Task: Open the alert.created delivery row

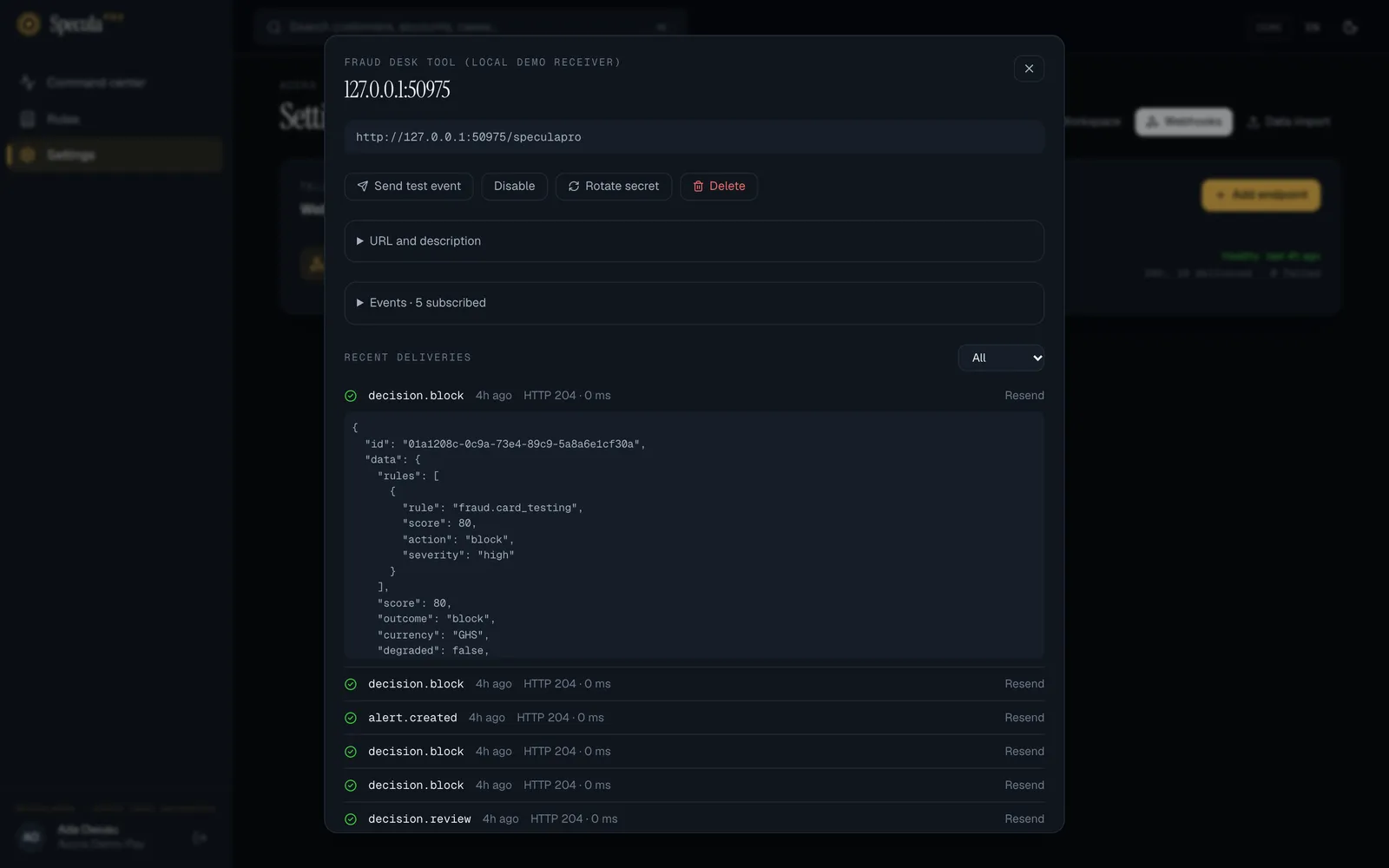Action: tap(694, 718)
